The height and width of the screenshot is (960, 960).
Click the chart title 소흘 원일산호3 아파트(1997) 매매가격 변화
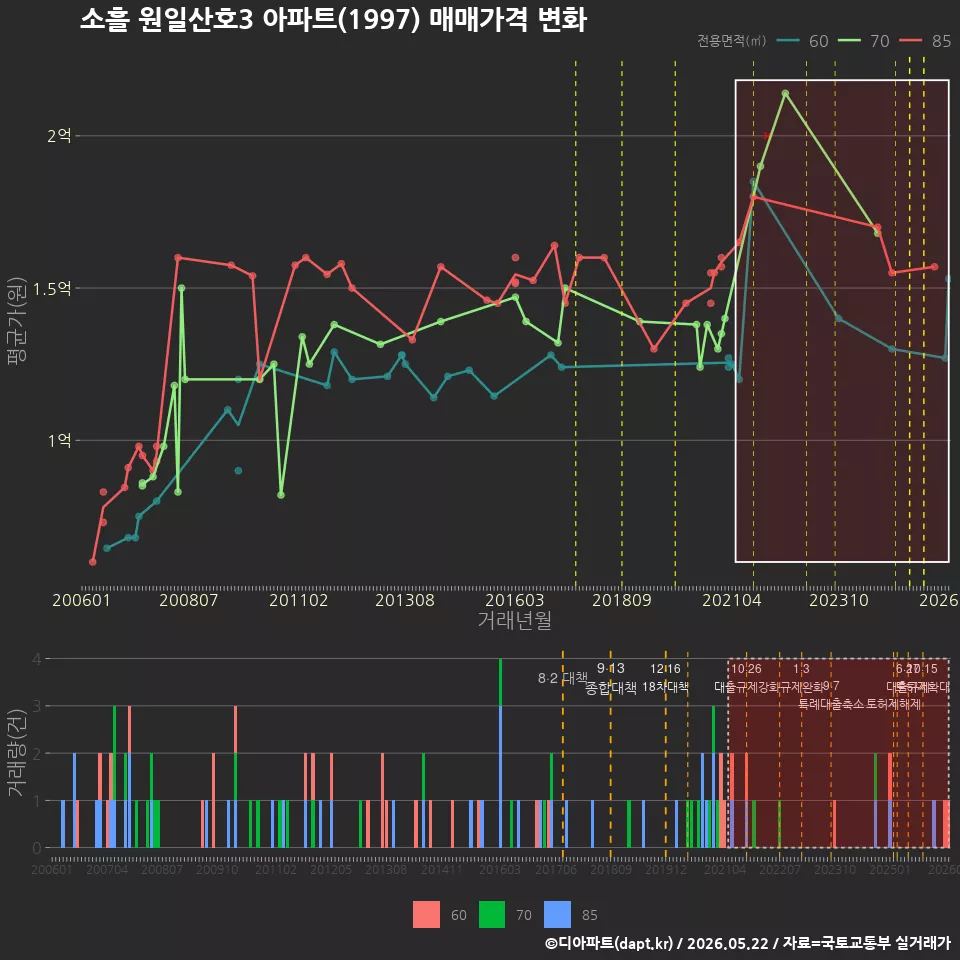pos(334,20)
